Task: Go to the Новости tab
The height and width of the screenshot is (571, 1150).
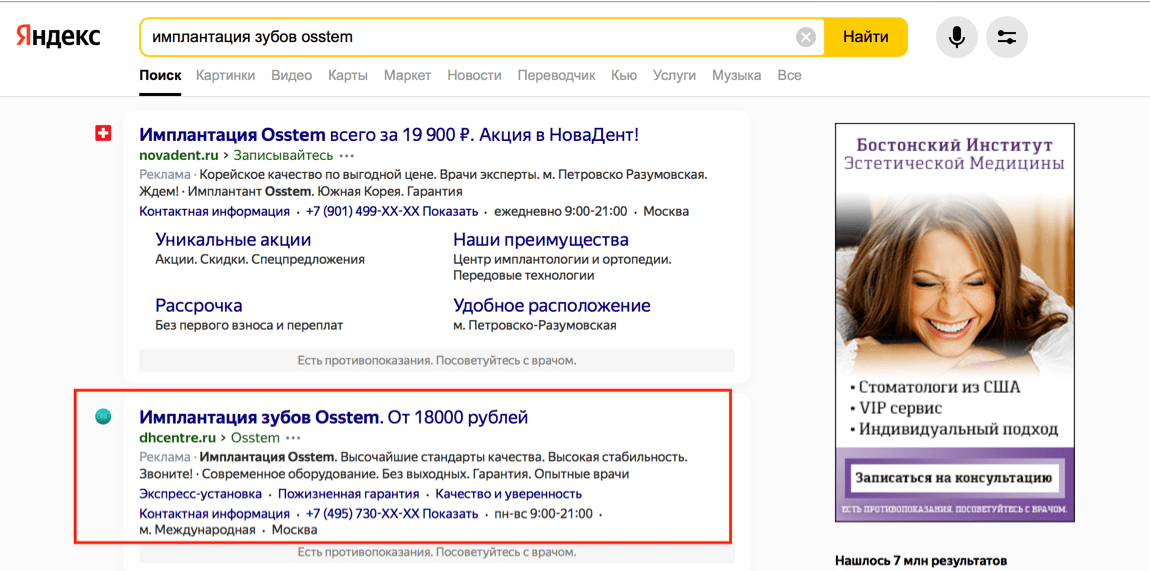Action: [x=475, y=75]
